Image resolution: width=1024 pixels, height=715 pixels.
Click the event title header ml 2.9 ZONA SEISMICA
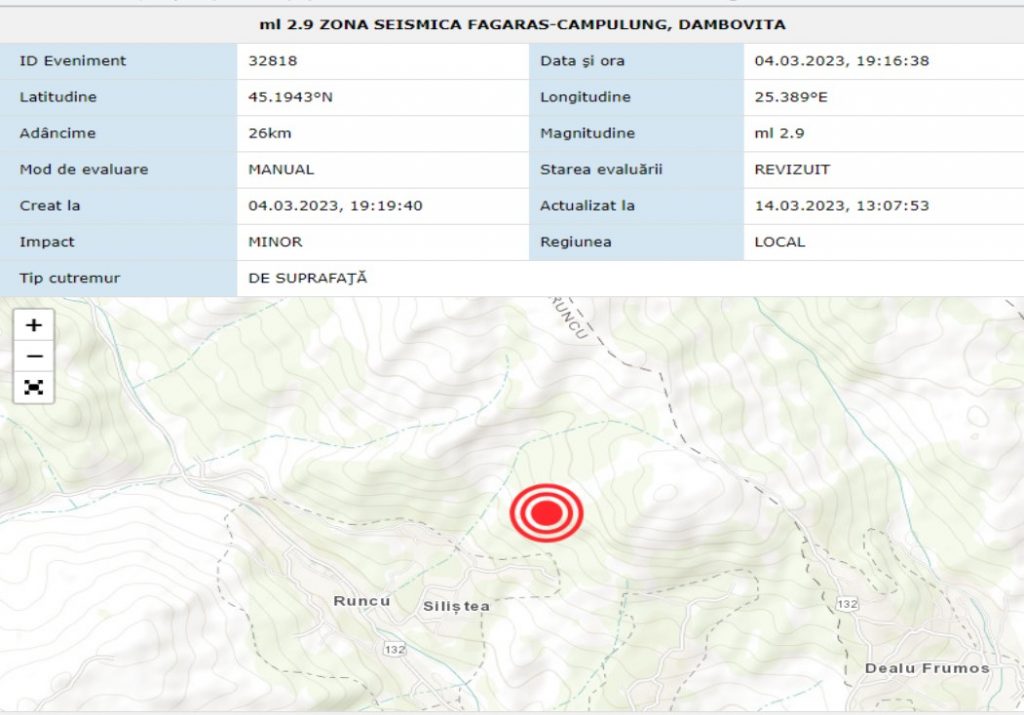pyautogui.click(x=522, y=24)
